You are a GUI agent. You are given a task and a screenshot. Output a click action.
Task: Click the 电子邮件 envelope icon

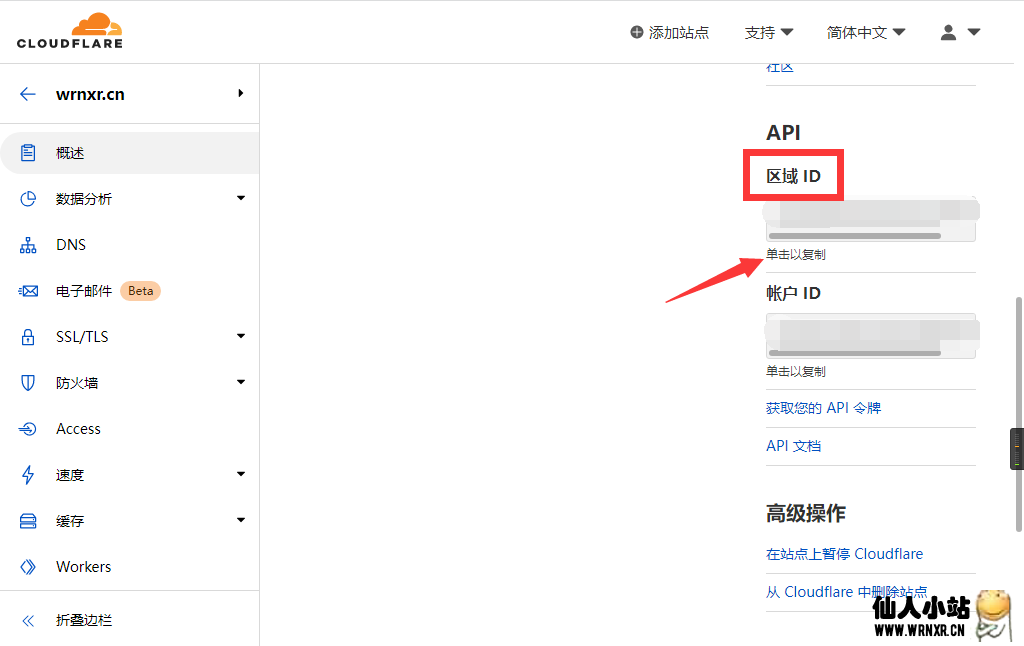pyautogui.click(x=27, y=291)
